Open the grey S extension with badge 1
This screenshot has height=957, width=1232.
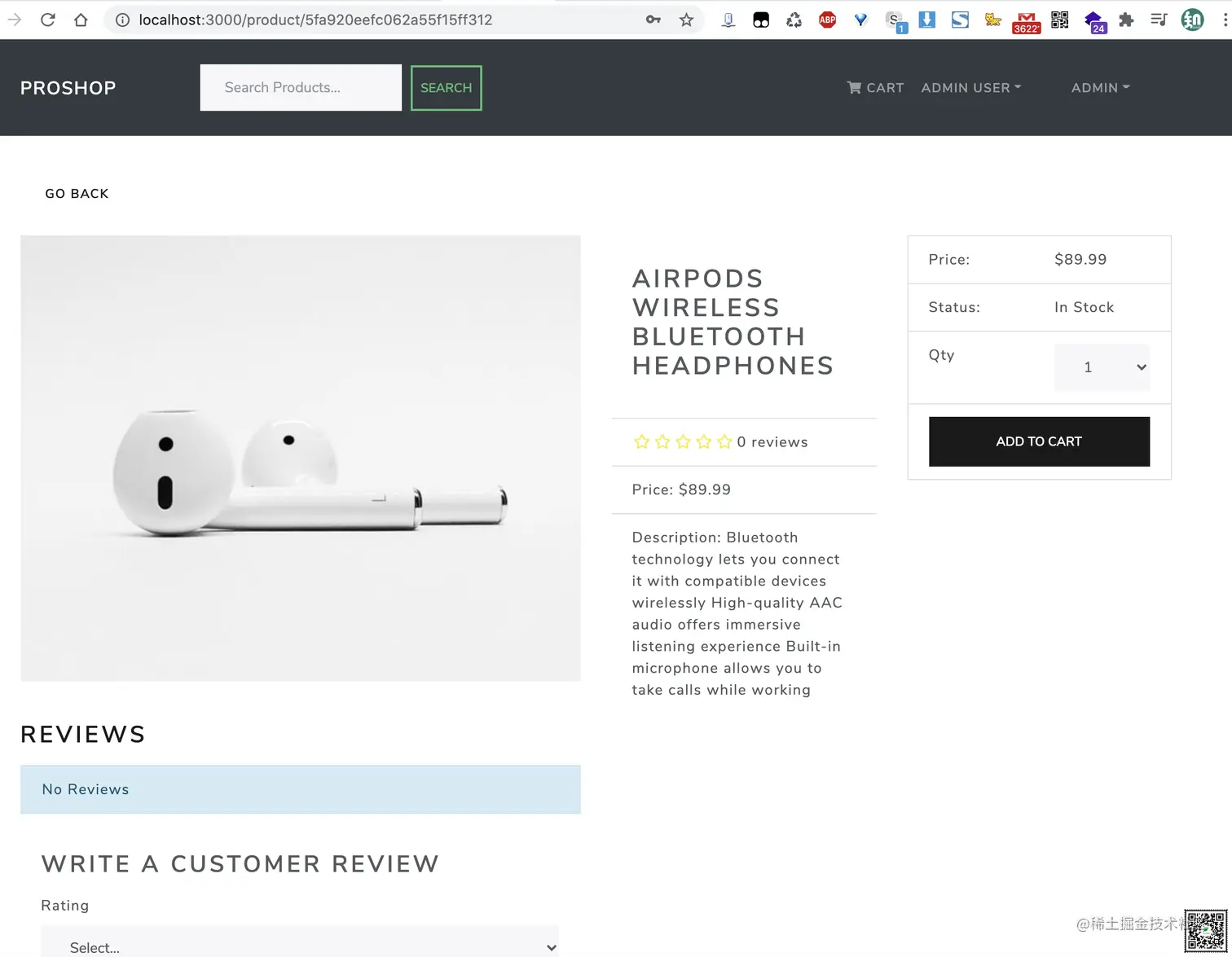895,22
